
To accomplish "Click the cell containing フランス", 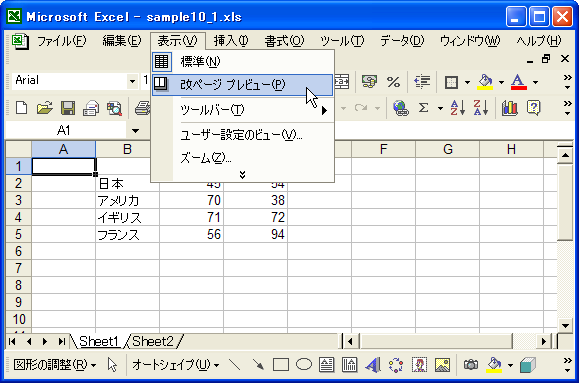I will pyautogui.click(x=127, y=235).
